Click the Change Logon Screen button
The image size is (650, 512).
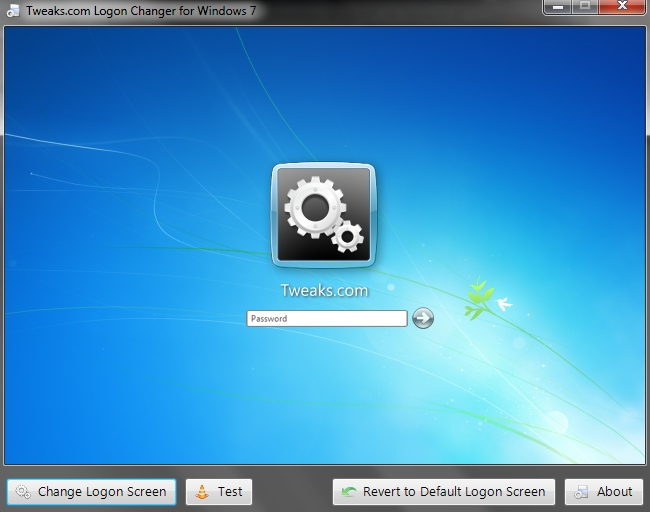[92, 492]
